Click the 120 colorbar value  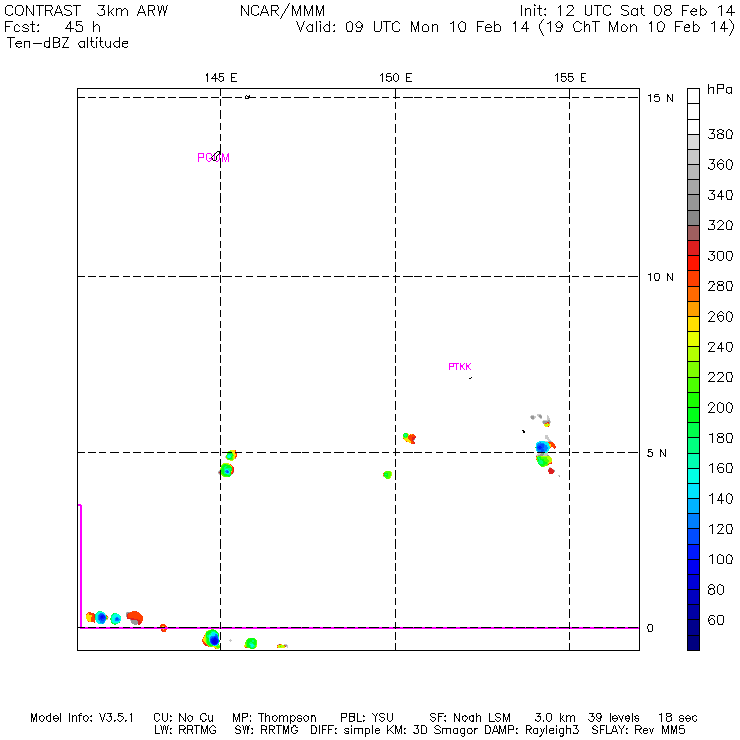(x=720, y=529)
